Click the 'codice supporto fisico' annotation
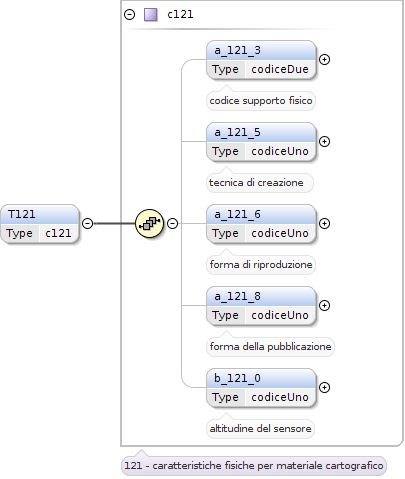This screenshot has width=405, height=479. click(x=261, y=101)
